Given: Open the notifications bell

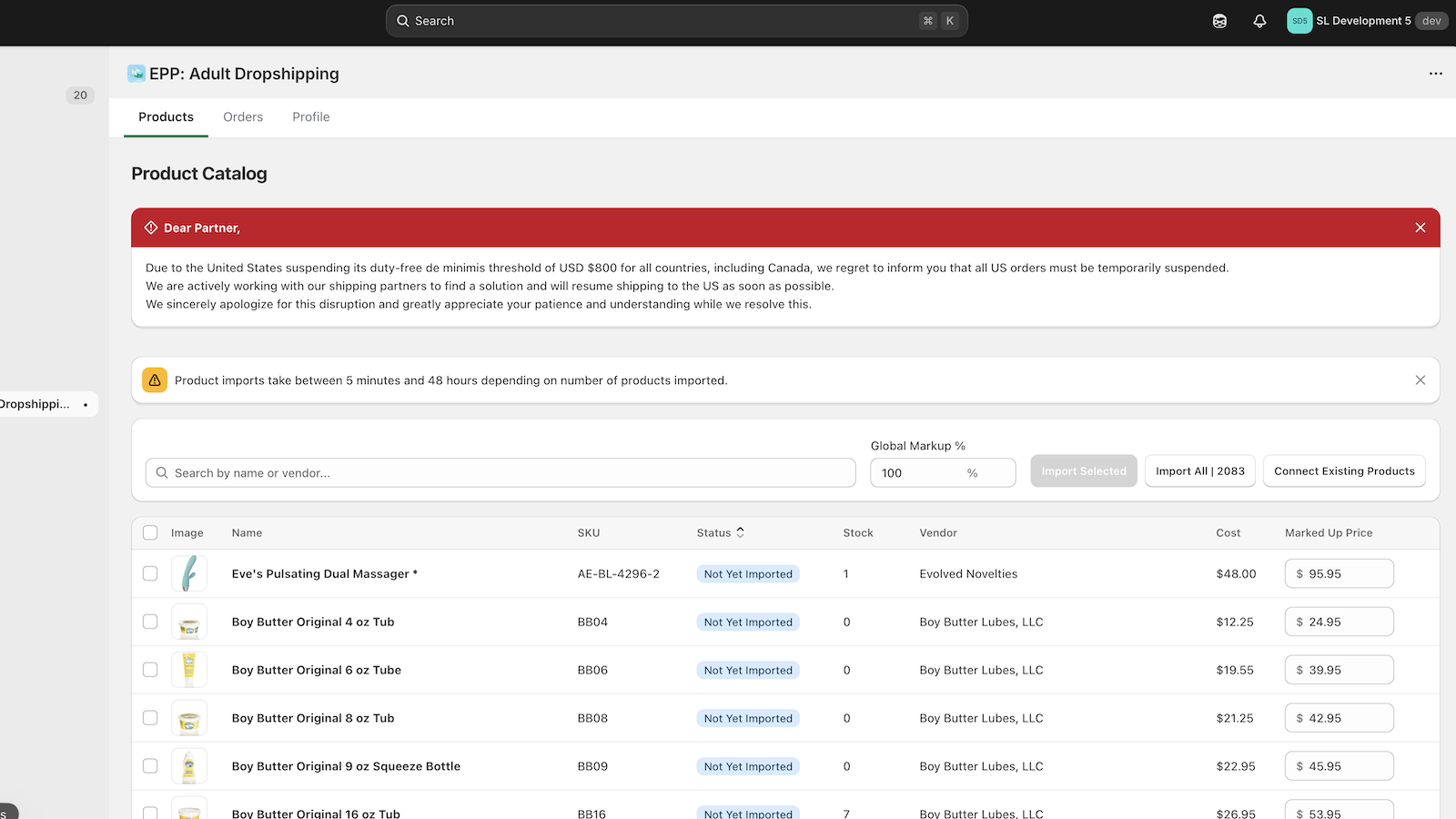Looking at the screenshot, I should point(1259,21).
